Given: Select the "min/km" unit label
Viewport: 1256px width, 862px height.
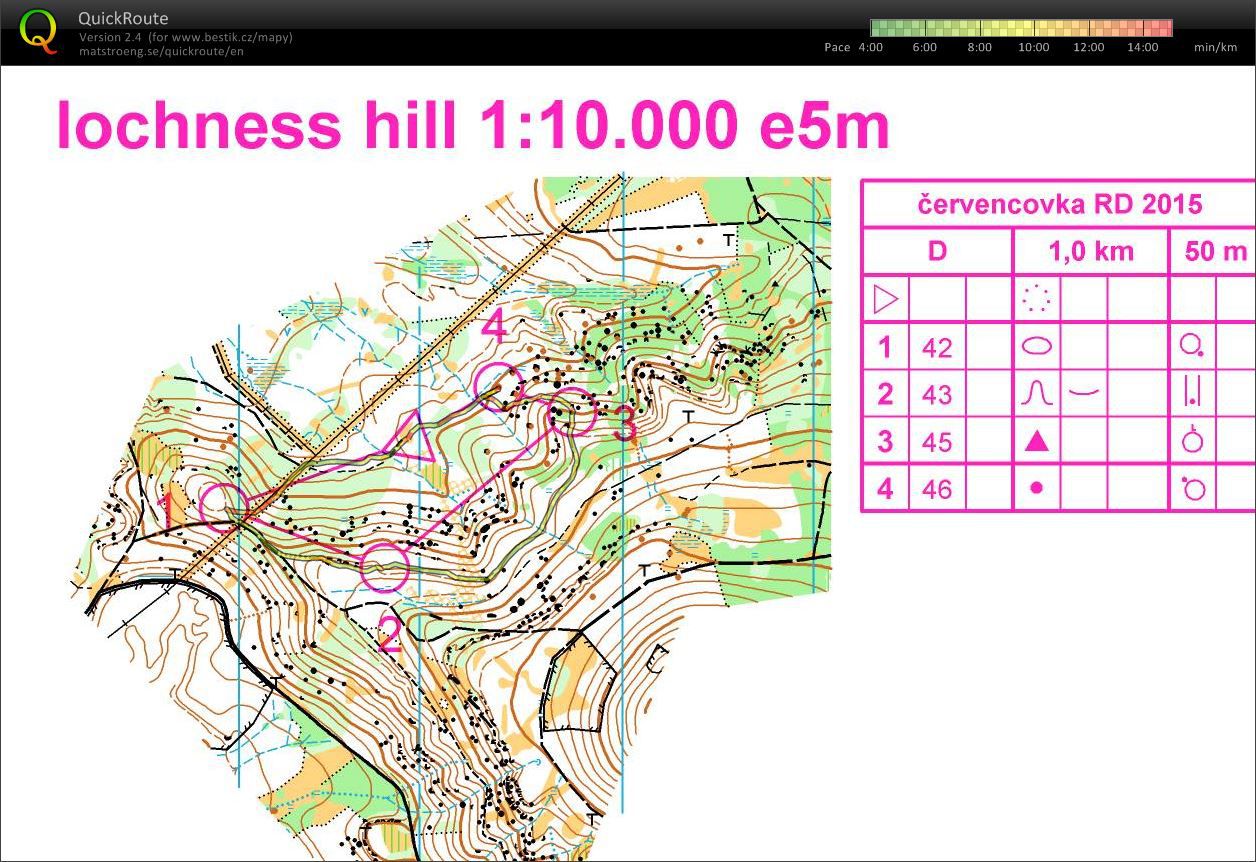Looking at the screenshot, I should [1215, 47].
